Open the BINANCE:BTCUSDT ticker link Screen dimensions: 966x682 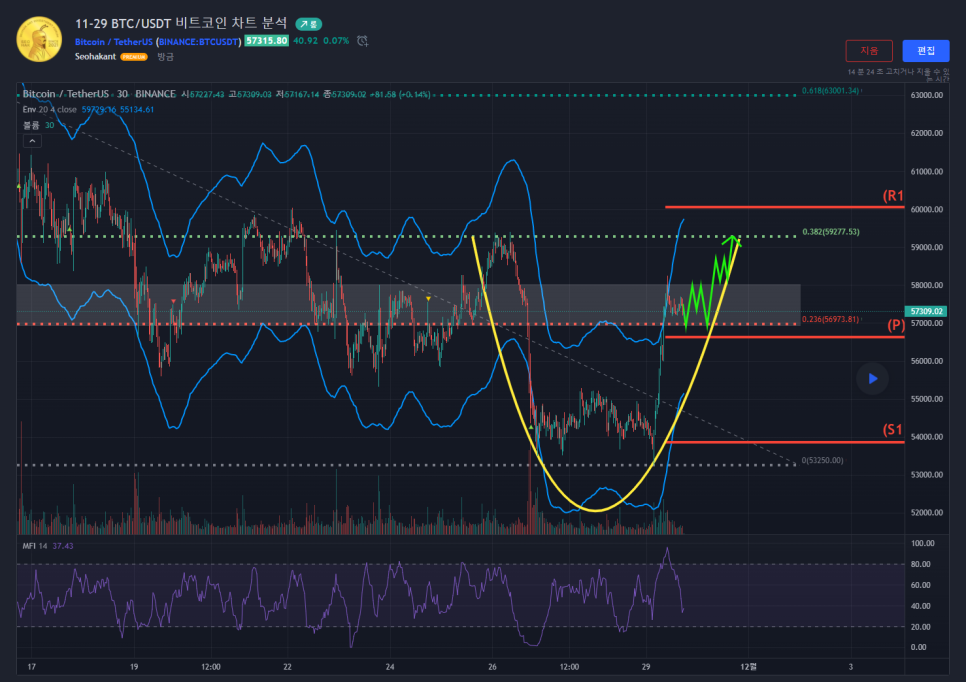199,41
